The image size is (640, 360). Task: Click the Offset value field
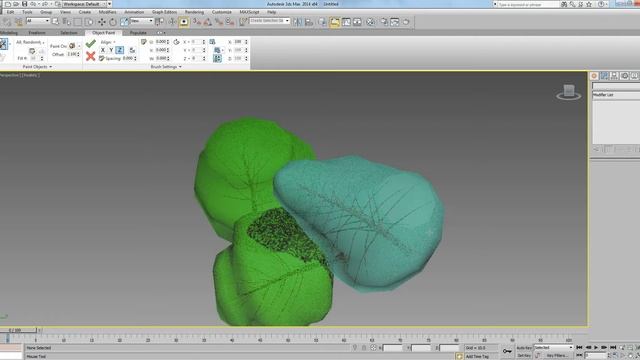click(72, 54)
